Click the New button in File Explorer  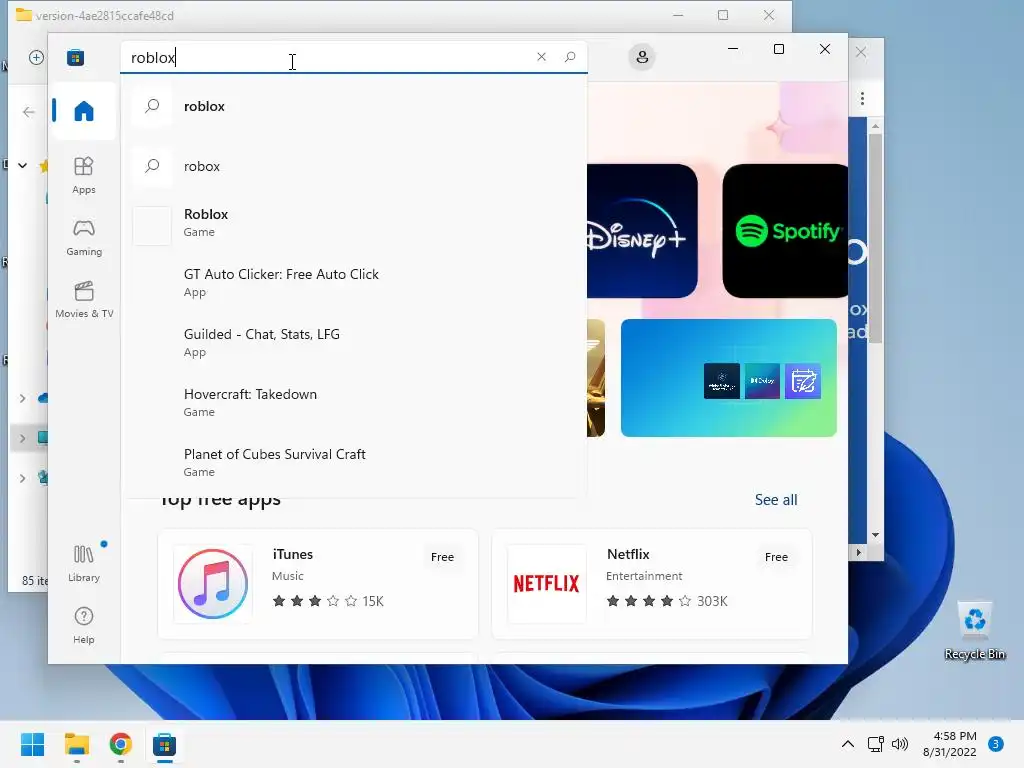coord(37,57)
